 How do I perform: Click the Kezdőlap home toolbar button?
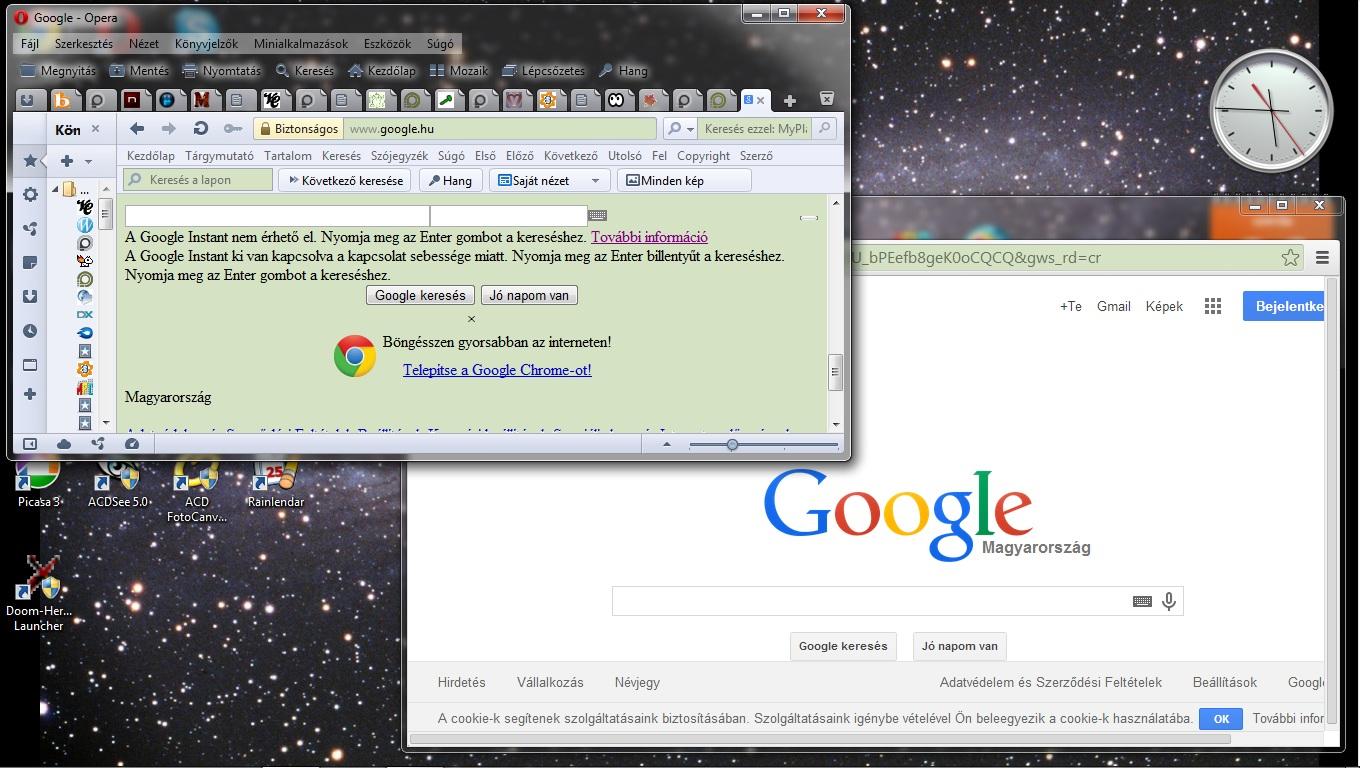point(381,71)
